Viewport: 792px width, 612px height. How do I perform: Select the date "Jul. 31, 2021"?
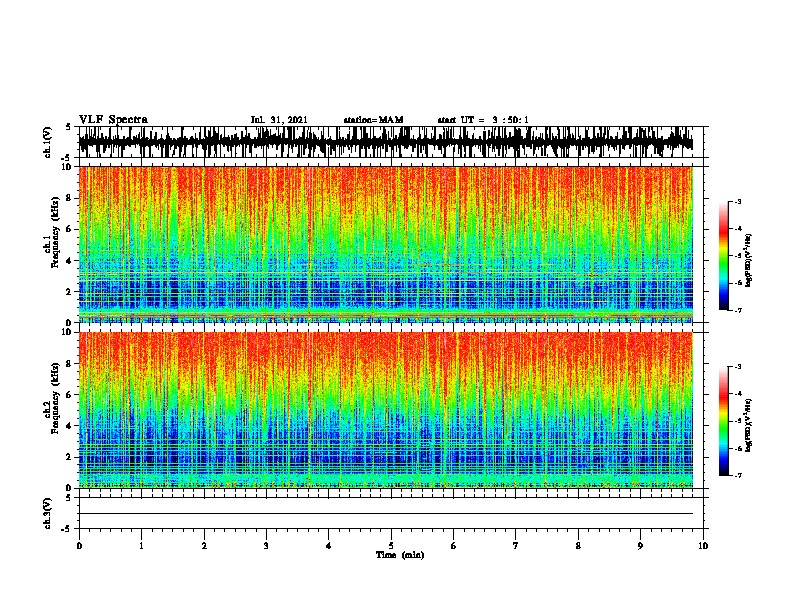click(279, 120)
